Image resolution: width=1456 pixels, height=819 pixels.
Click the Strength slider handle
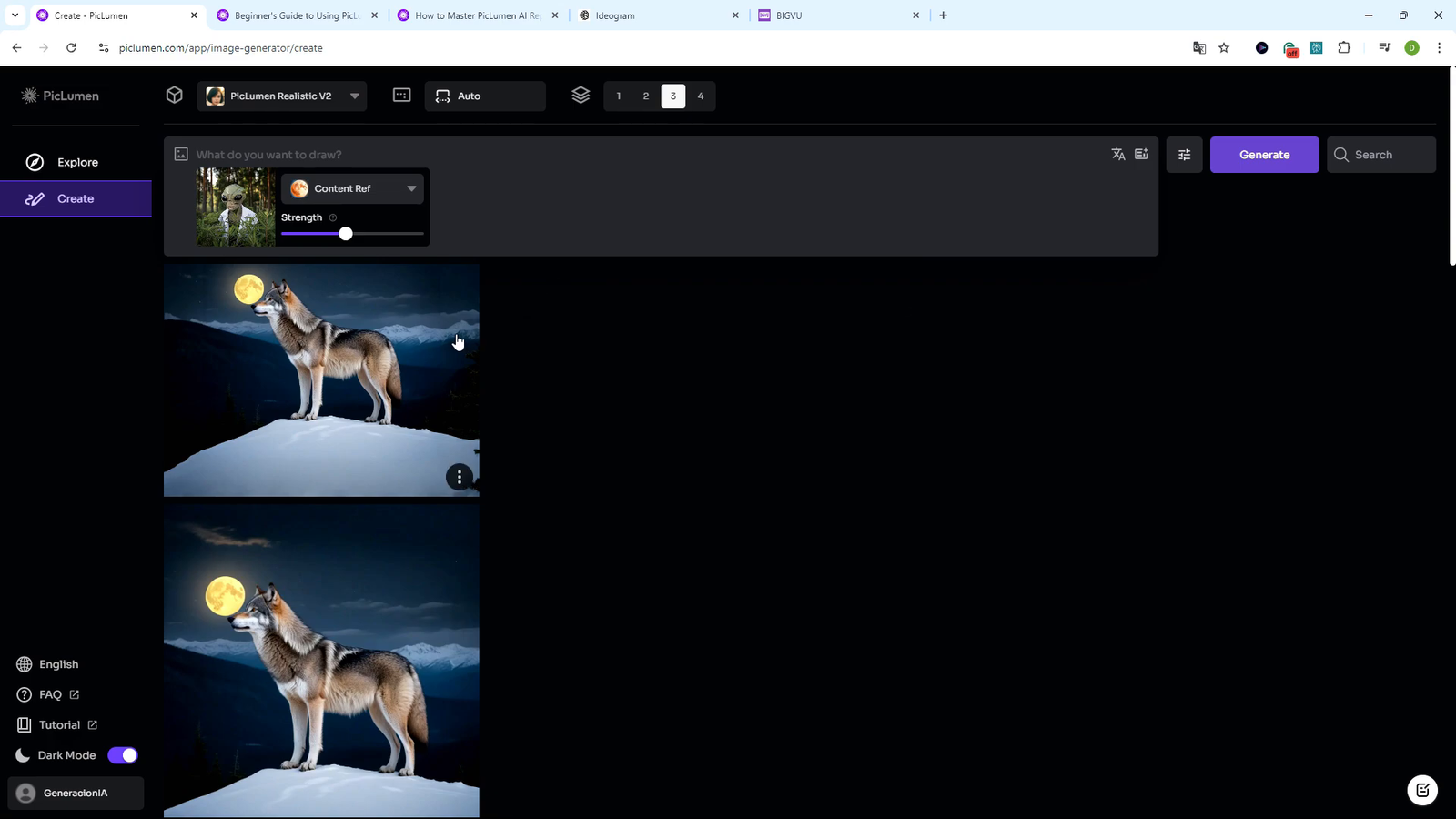(346, 234)
